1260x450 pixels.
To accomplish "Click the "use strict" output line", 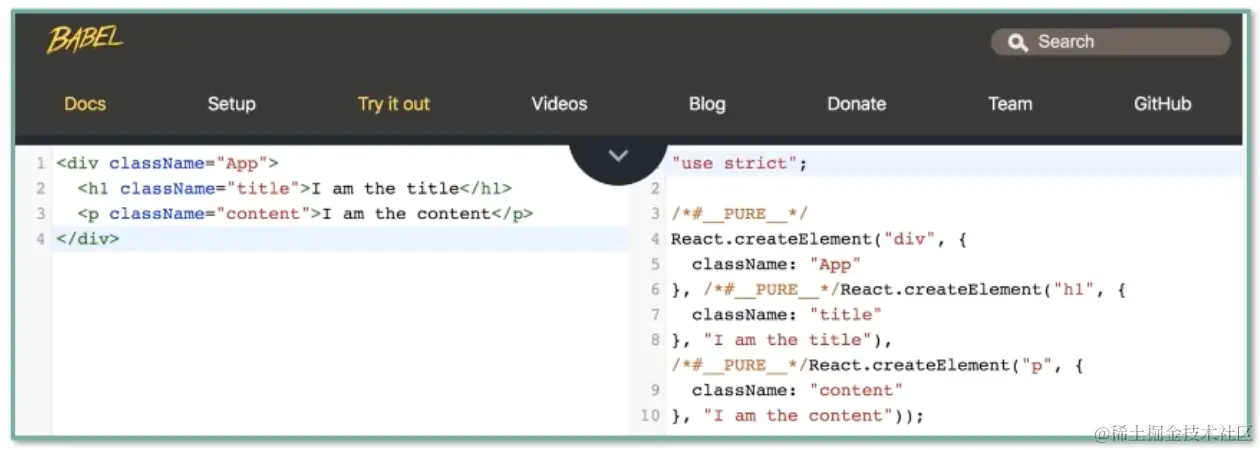I will (x=738, y=163).
